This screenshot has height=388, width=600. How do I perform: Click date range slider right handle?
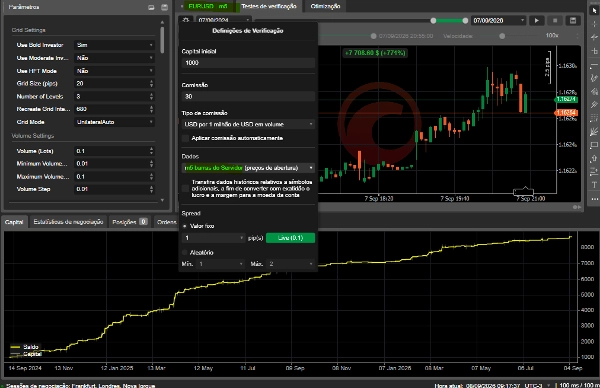coord(465,21)
